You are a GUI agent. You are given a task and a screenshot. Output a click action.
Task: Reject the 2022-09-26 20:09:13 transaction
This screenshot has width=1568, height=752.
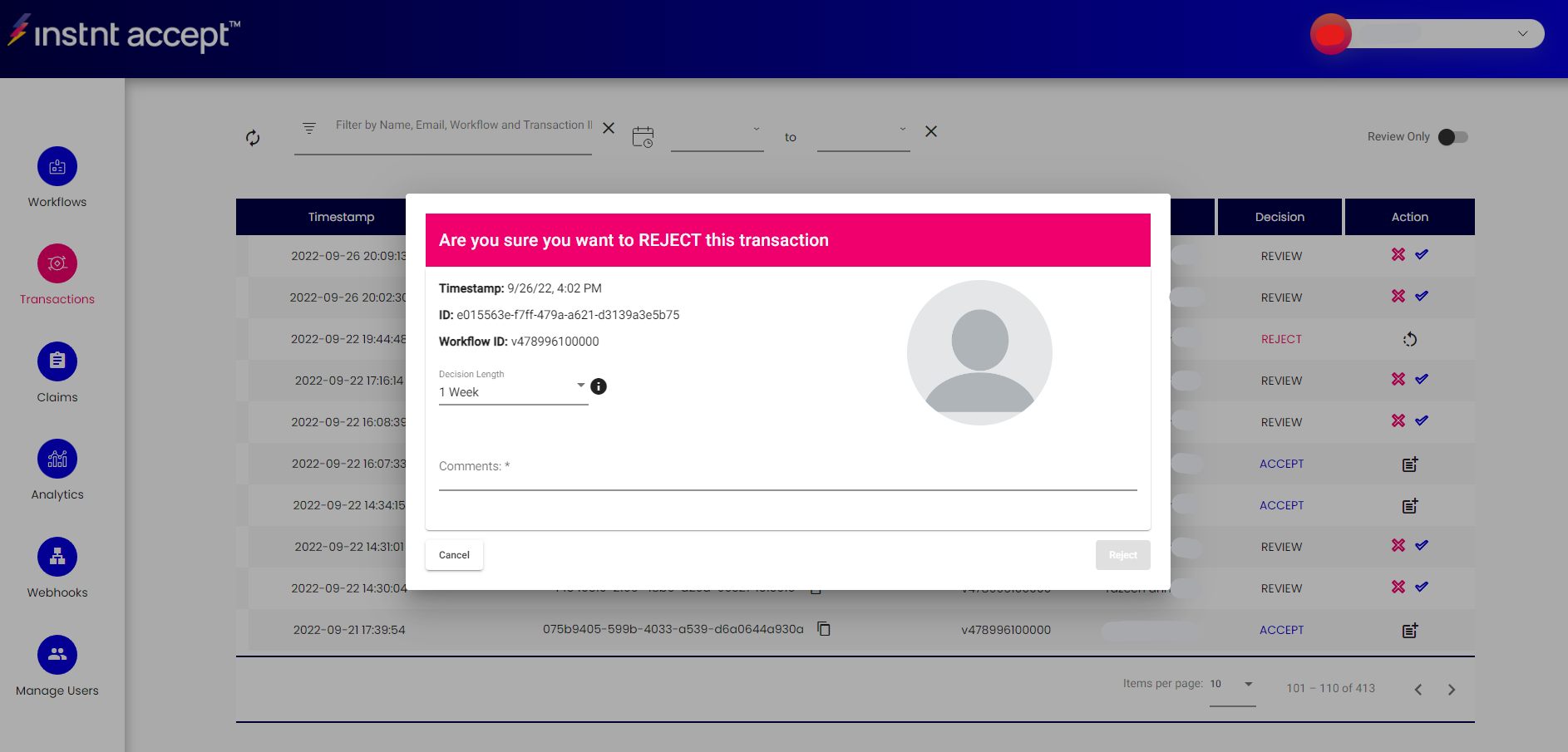1398,254
